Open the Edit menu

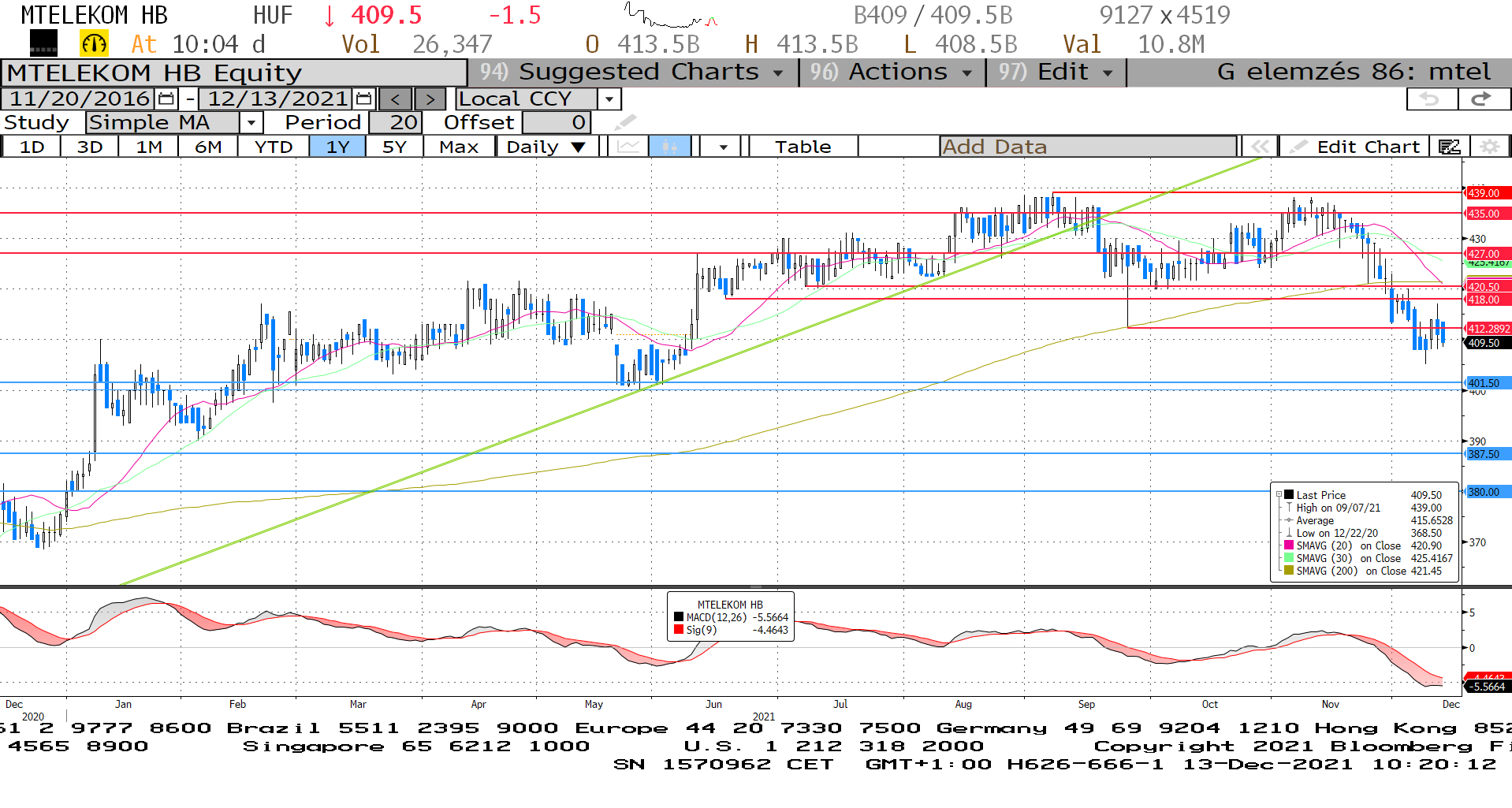[1057, 72]
